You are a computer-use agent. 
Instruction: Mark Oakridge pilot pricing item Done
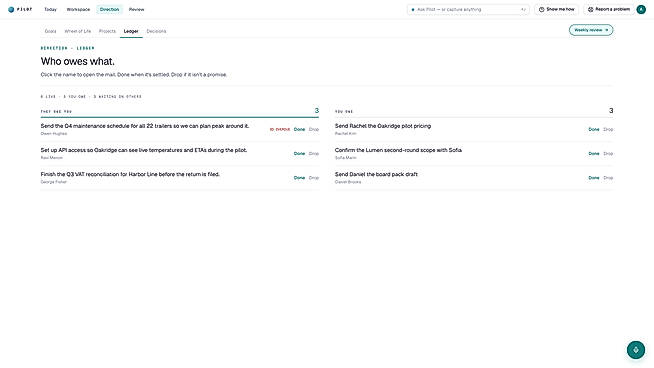[x=594, y=129]
